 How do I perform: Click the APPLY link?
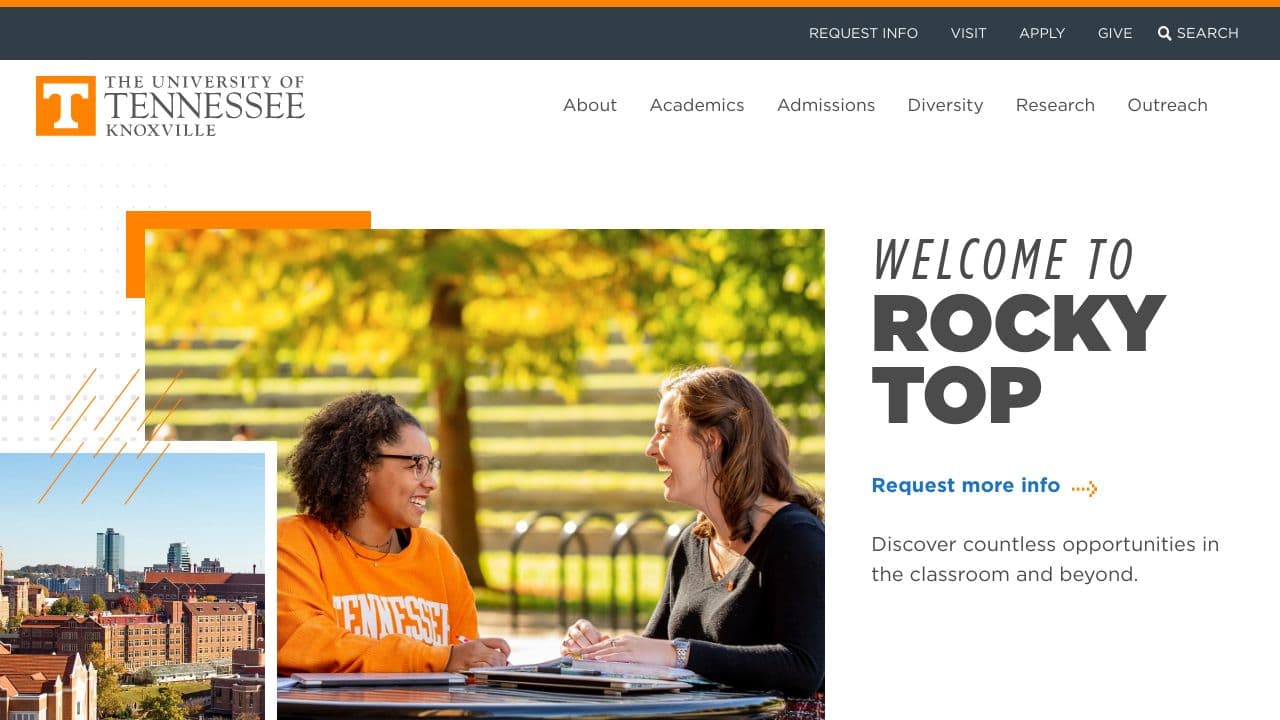(1042, 33)
